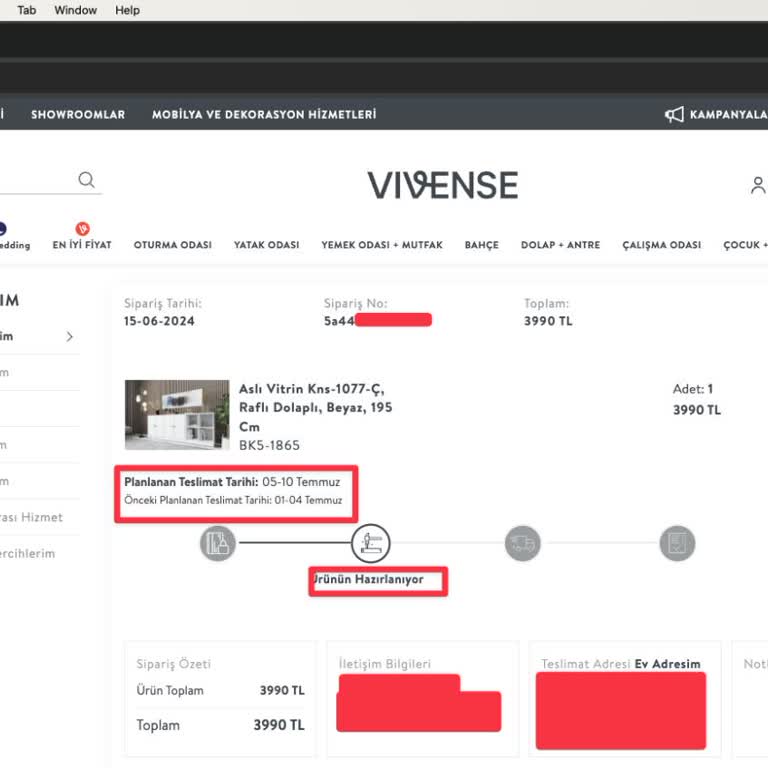Viewport: 768px width, 768px height.
Task: Click the Kampanyalar megaphone icon
Action: point(674,115)
